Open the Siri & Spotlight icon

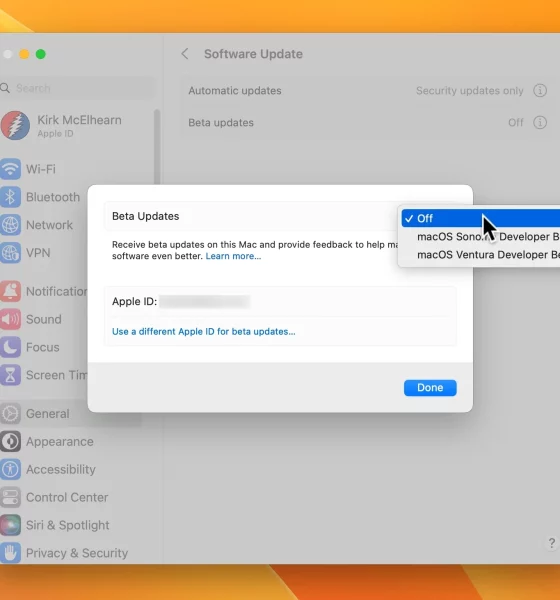pos(10,525)
